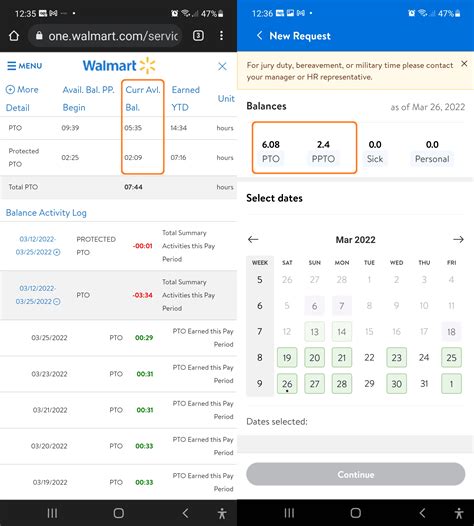This screenshot has width=474, height=526.
Task: Select the 03/19/2022 PTO earned entry
Action: 118,482
